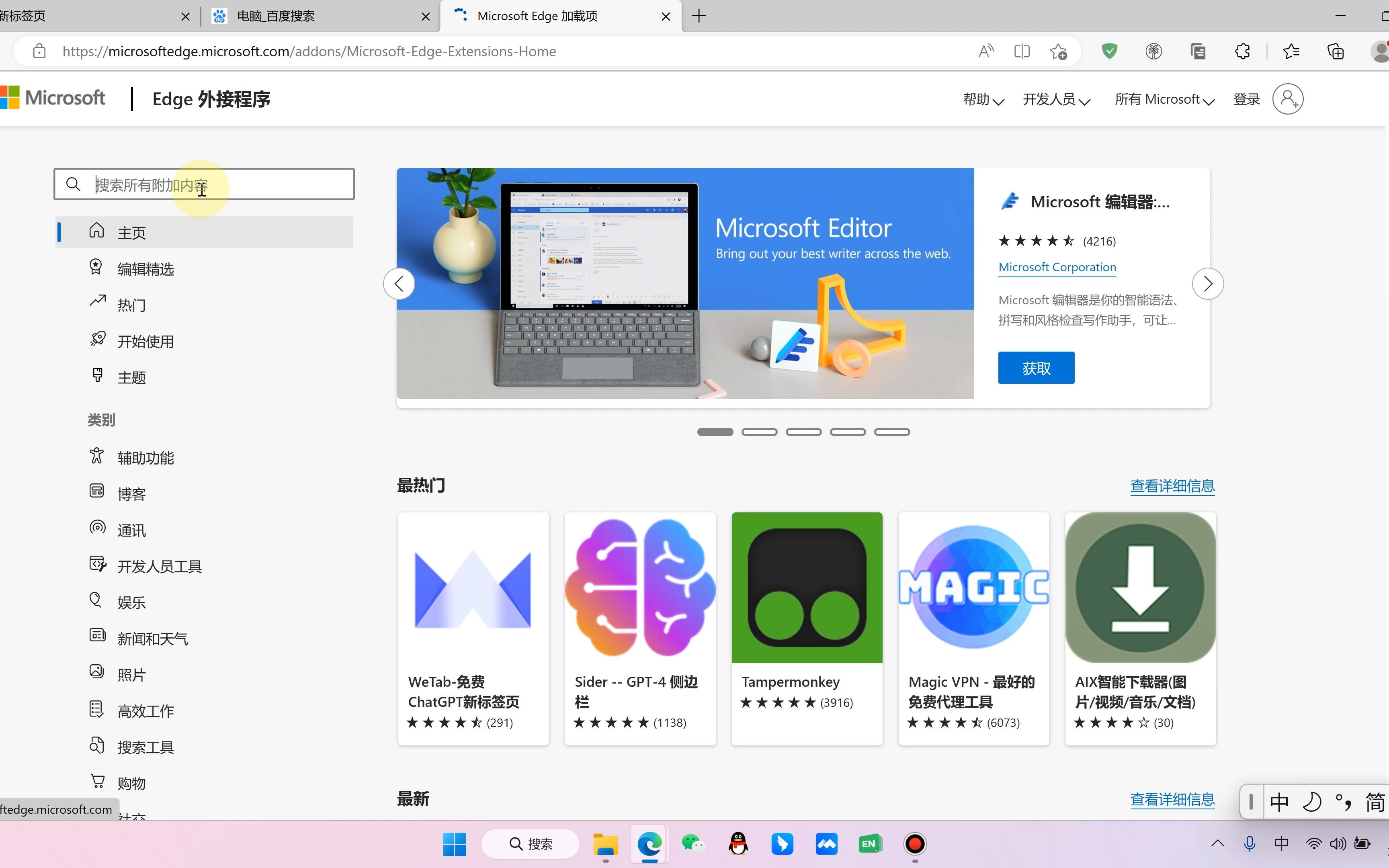Expand the 帮助 dropdown menu

pyautogui.click(x=983, y=99)
